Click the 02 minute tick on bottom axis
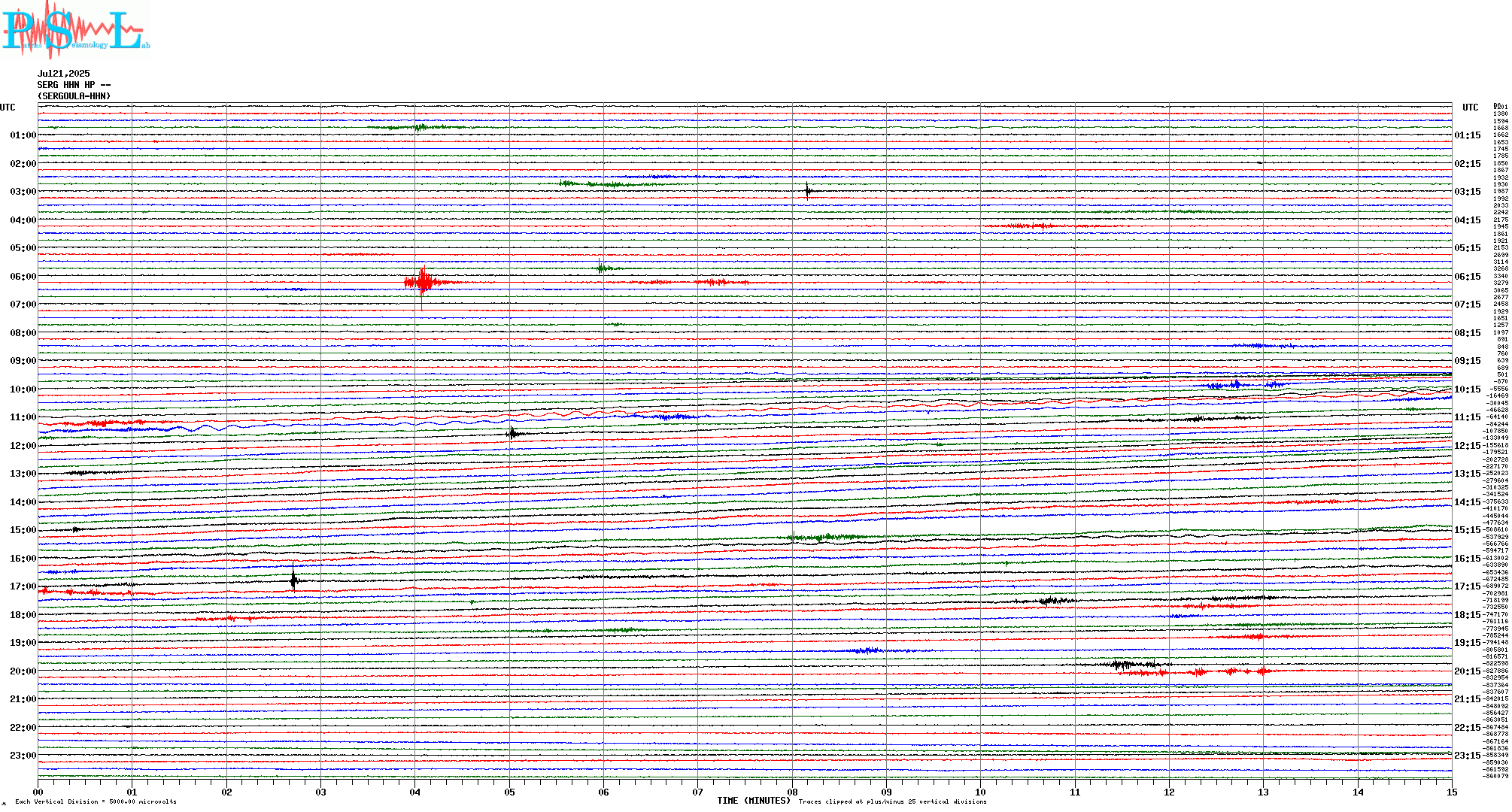Screen dimensions: 1512x812 point(226,792)
